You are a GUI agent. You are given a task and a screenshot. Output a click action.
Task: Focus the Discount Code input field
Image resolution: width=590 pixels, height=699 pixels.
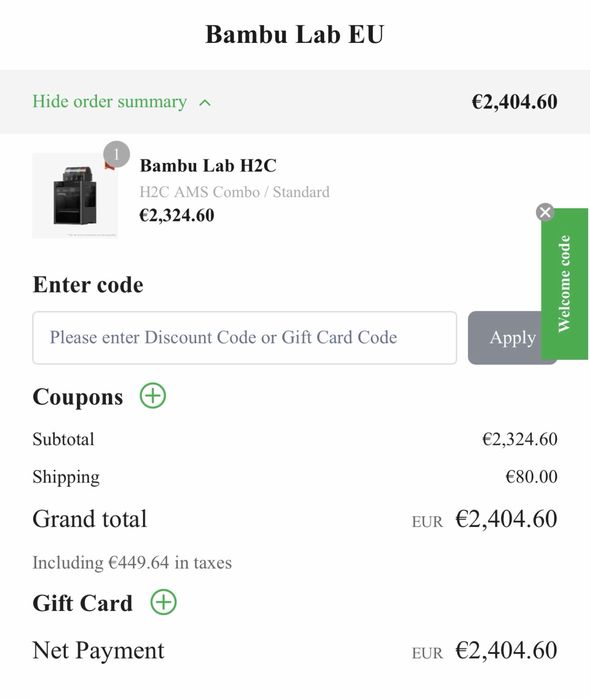click(244, 337)
